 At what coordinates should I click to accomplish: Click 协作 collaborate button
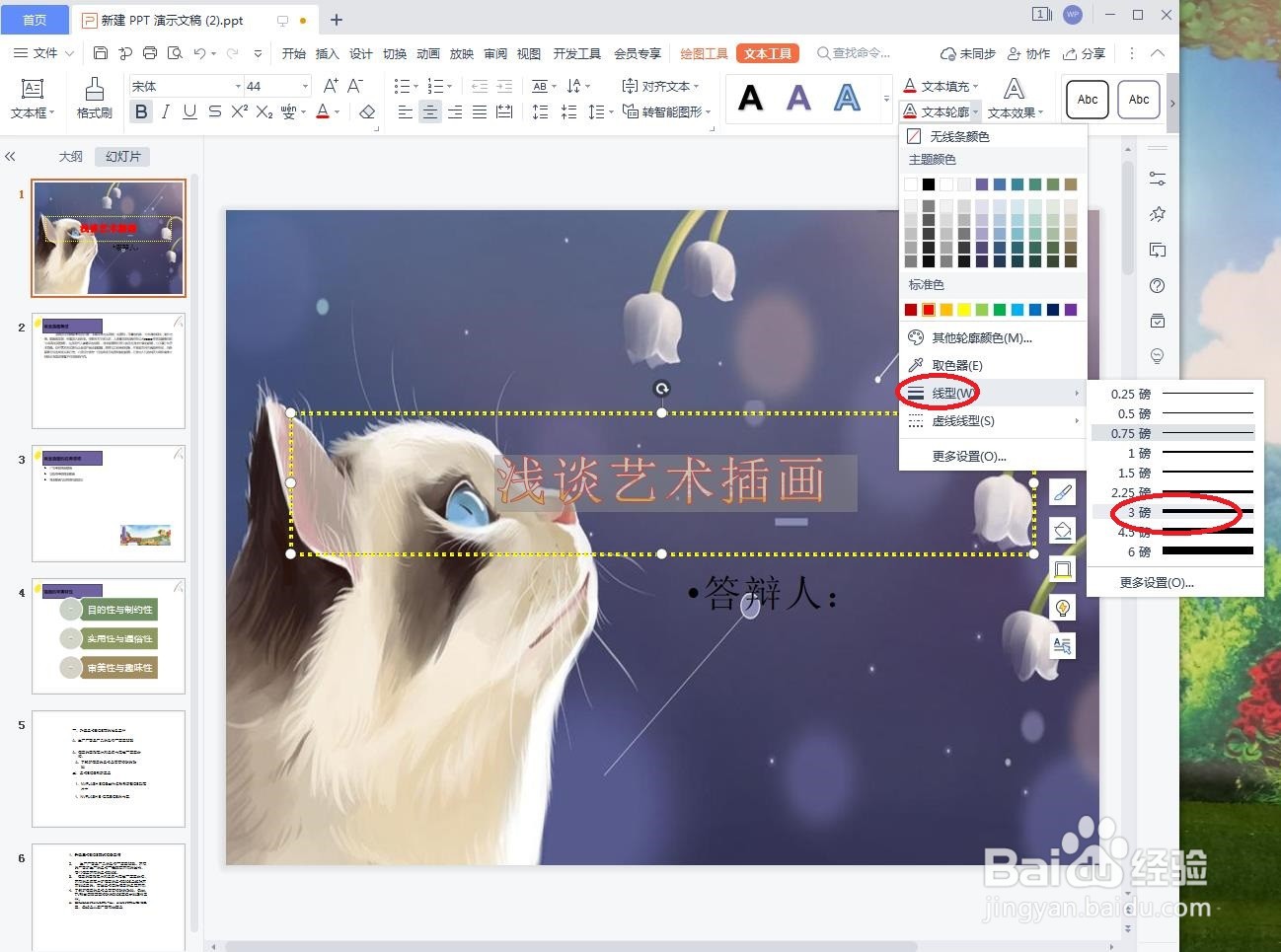[x=1028, y=53]
